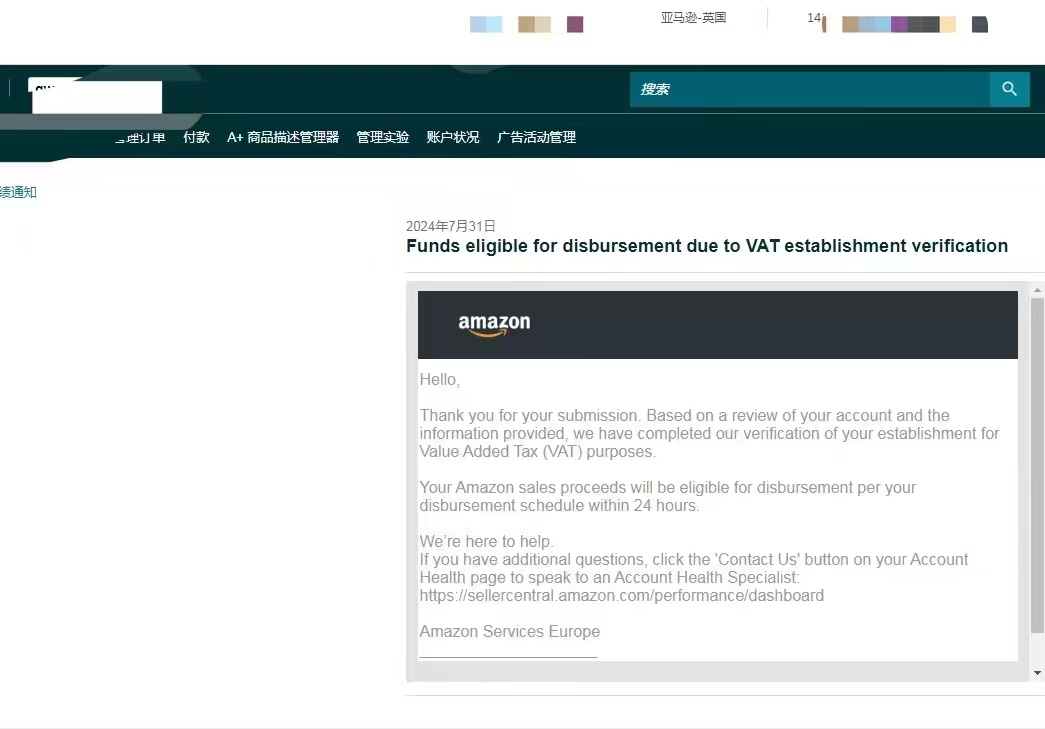1045x729 pixels.
Task: Click the amazon logo in email header
Action: click(x=494, y=325)
